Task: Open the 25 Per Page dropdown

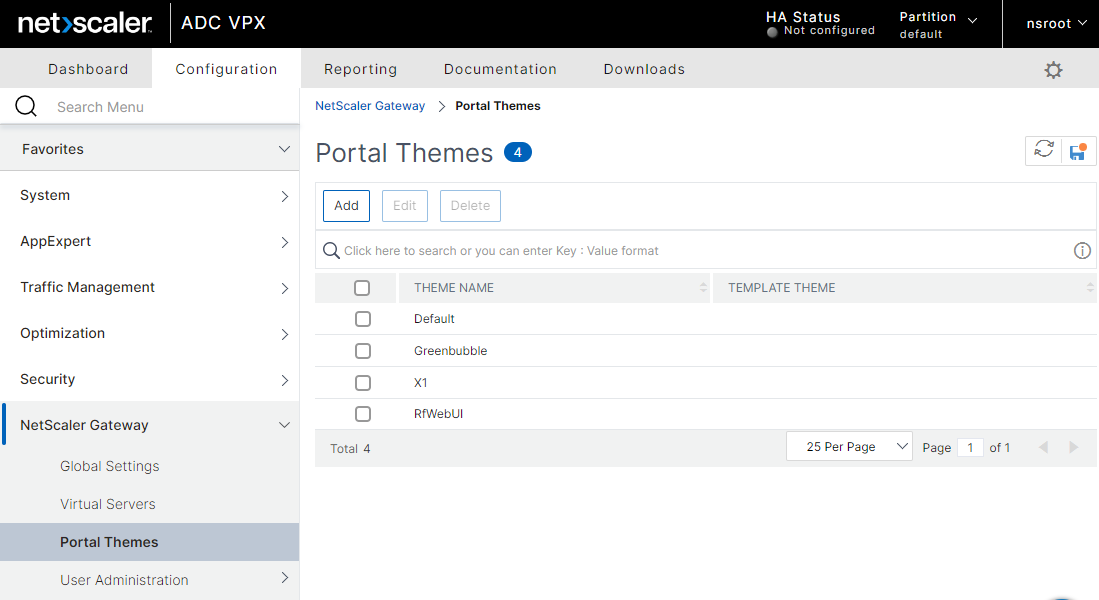Action: [x=849, y=447]
